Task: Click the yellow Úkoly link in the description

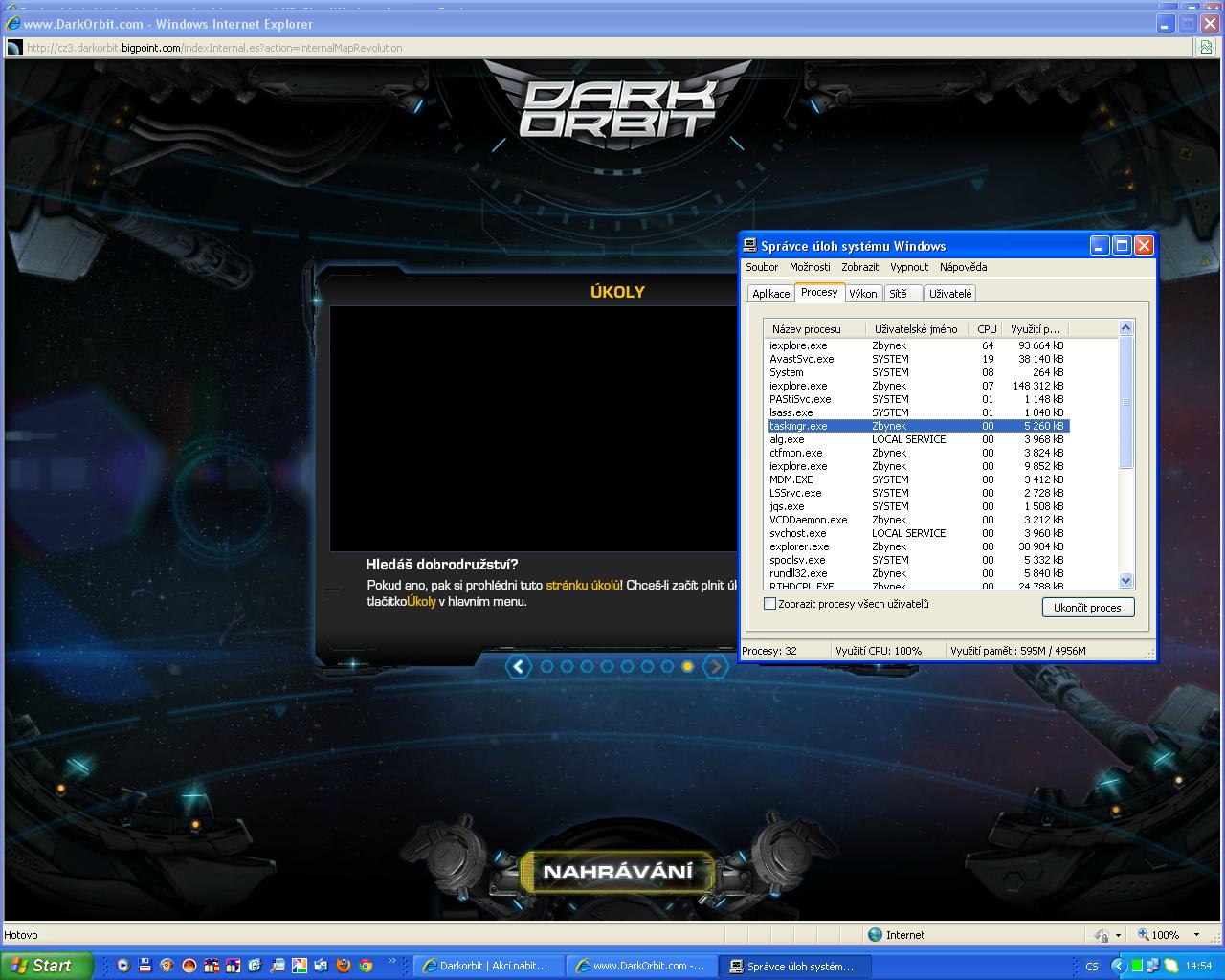Action: click(421, 602)
